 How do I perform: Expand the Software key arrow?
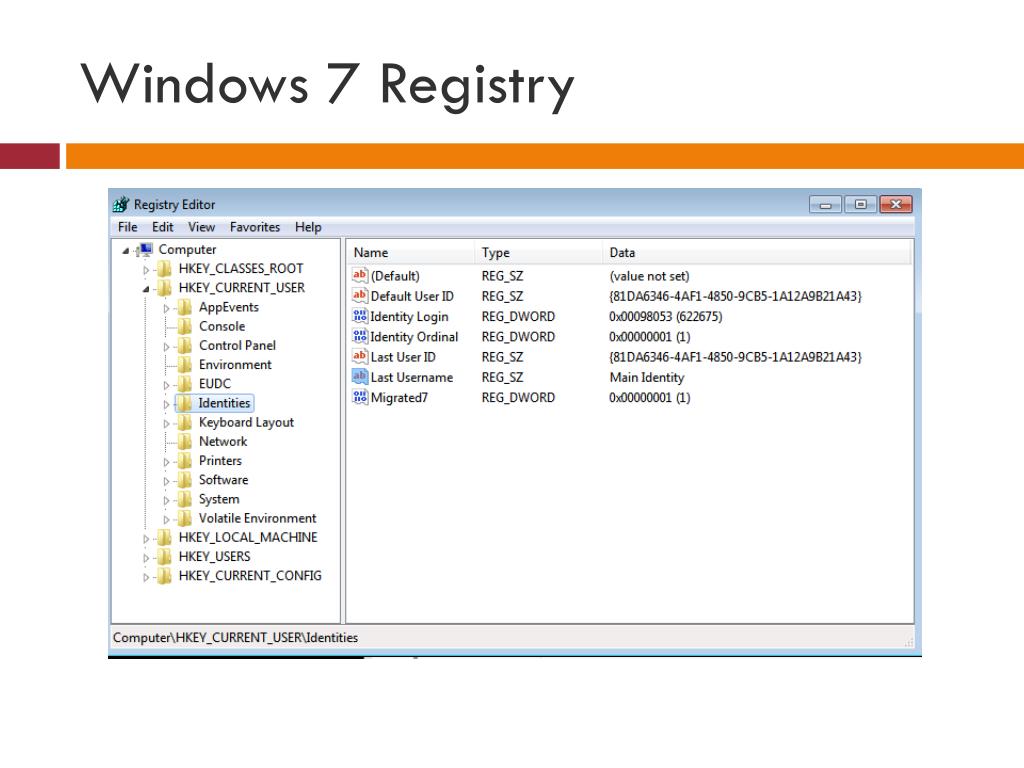coord(166,481)
